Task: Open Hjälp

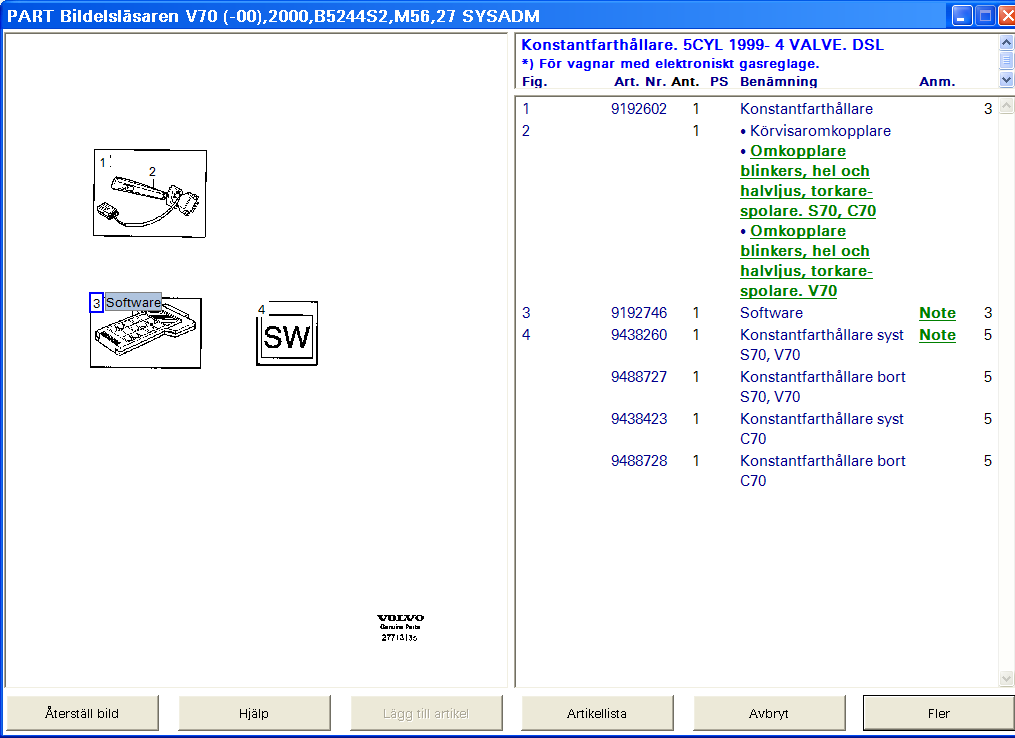Action: point(254,713)
